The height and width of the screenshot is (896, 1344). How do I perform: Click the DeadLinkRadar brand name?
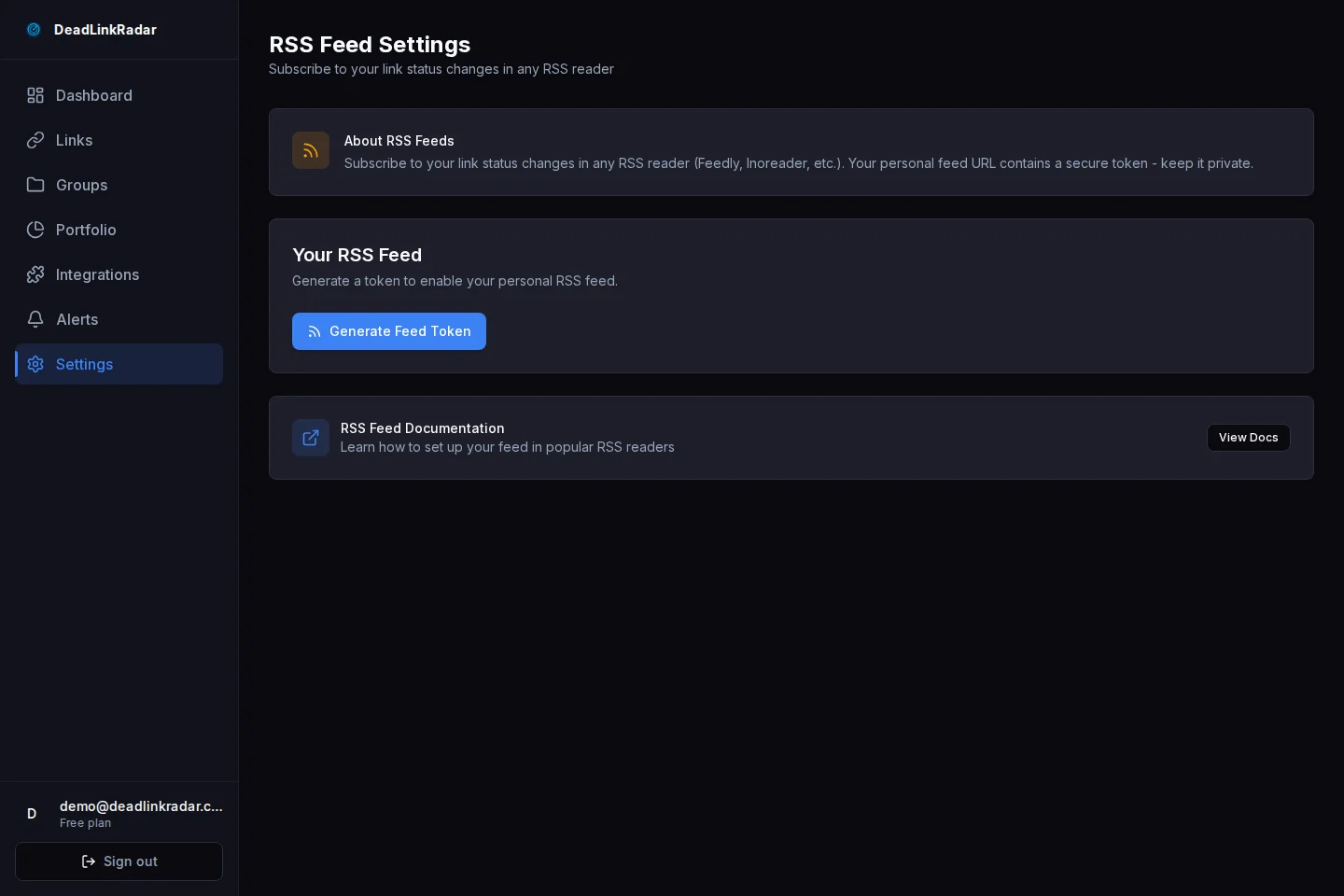click(105, 30)
